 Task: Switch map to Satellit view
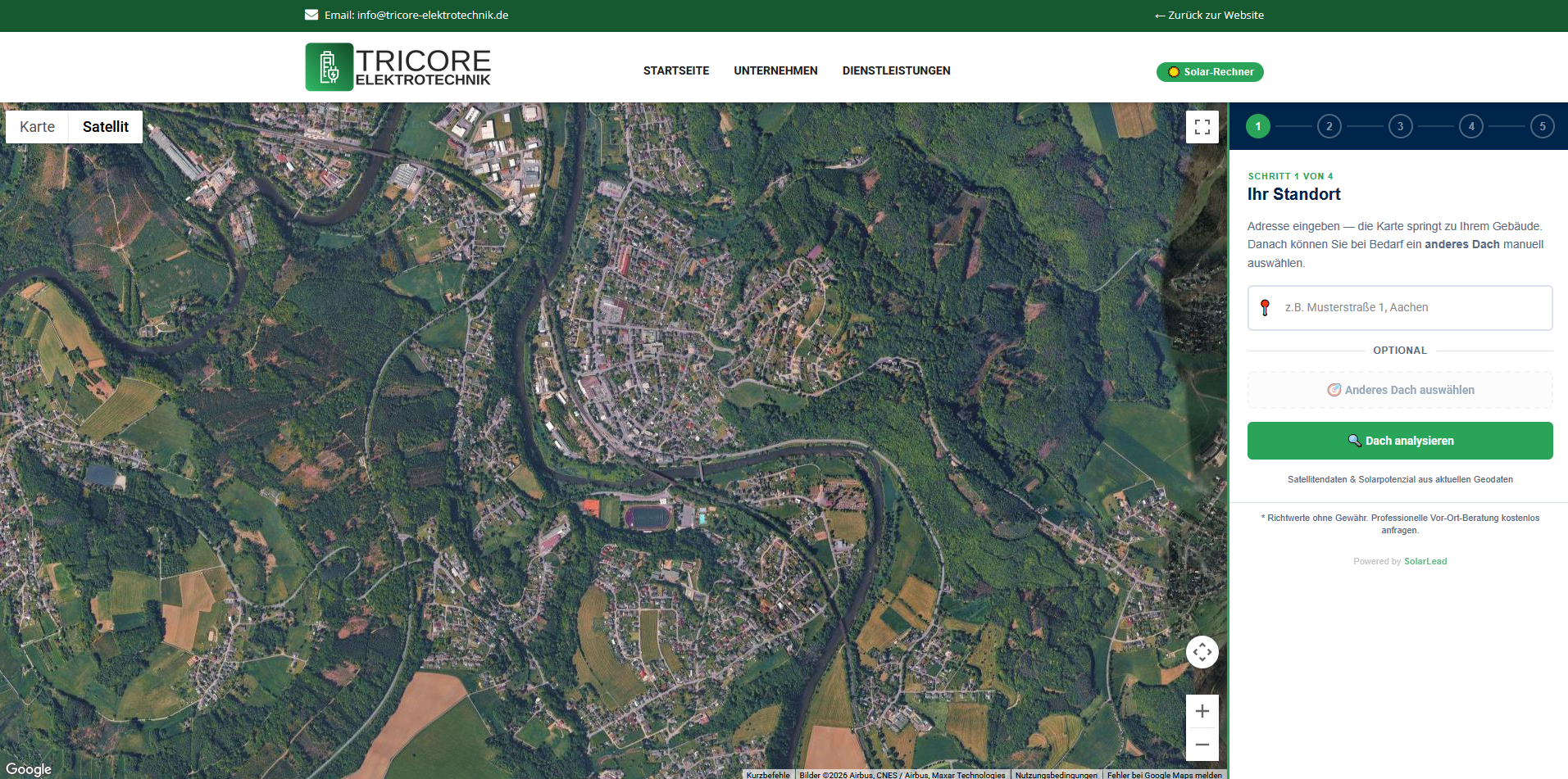(x=105, y=127)
